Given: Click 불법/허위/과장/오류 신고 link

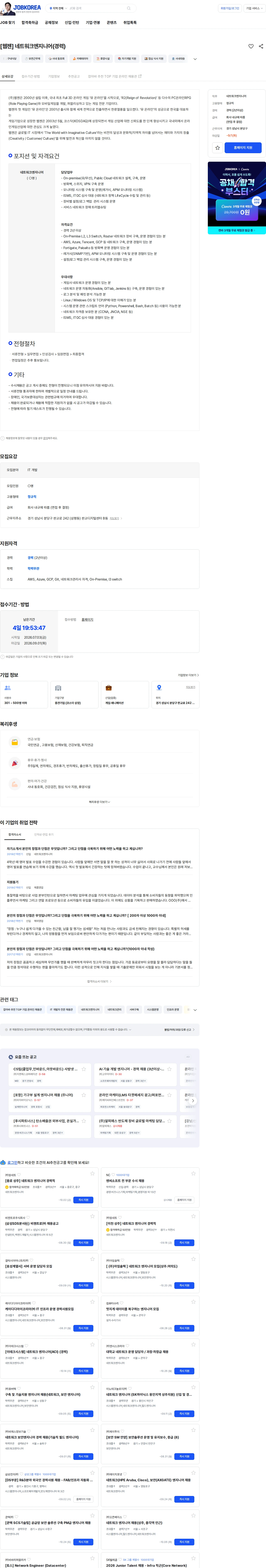Looking at the screenshot, I should [x=179, y=1030].
